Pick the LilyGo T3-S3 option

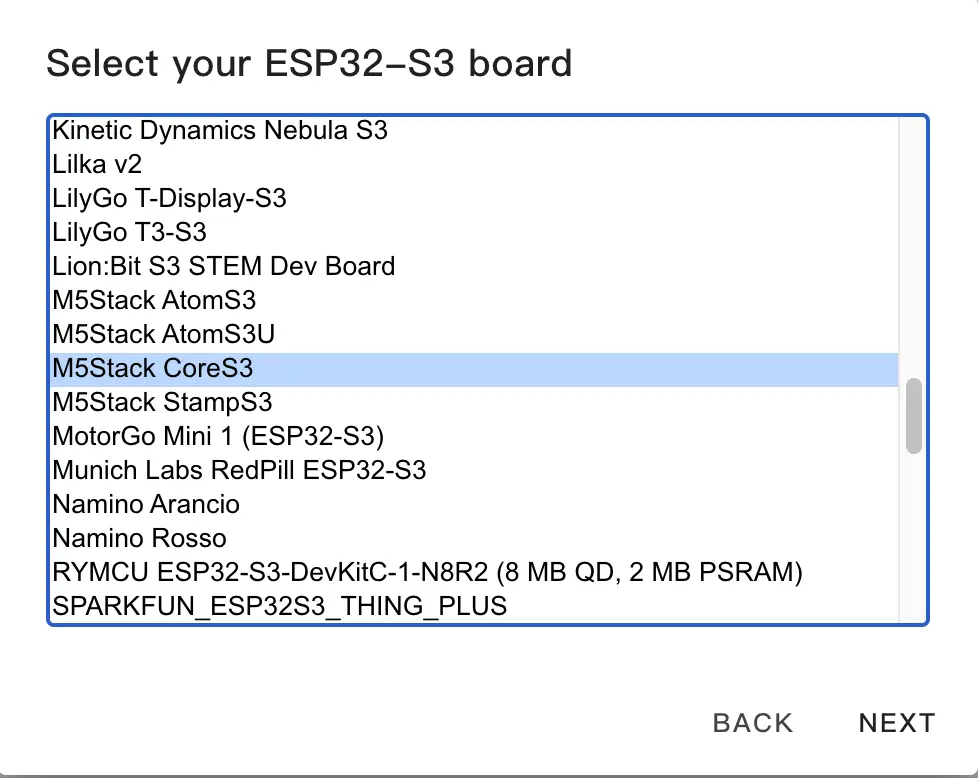coord(130,232)
